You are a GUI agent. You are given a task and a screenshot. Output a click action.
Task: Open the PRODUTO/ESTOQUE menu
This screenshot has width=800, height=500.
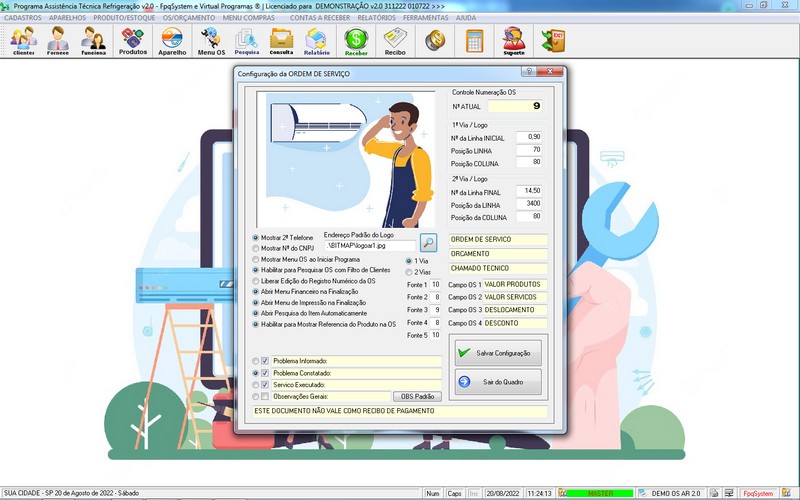[x=124, y=18]
